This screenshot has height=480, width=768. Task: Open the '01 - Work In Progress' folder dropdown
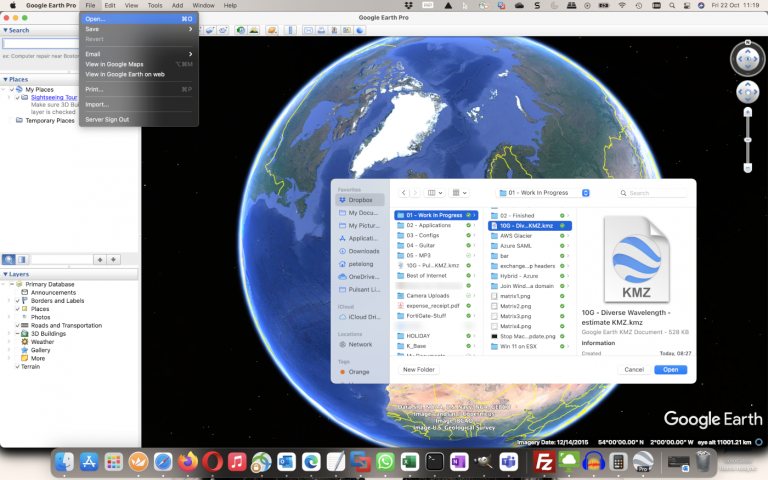pos(543,192)
